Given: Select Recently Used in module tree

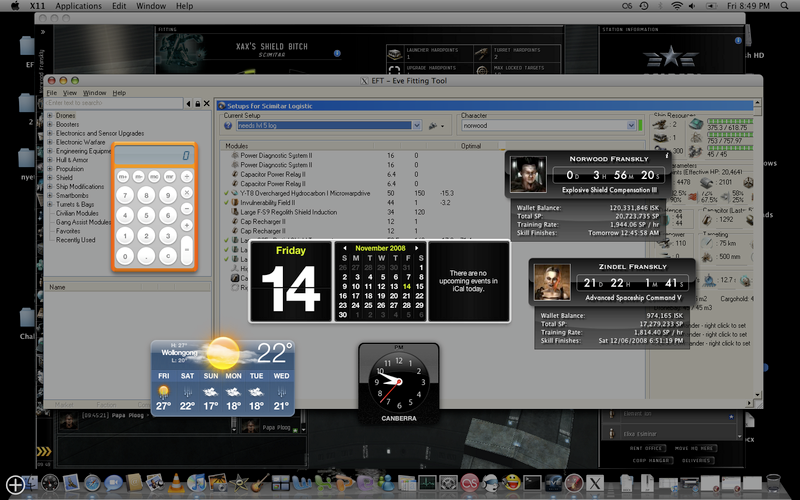Looking at the screenshot, I should pyautogui.click(x=76, y=240).
